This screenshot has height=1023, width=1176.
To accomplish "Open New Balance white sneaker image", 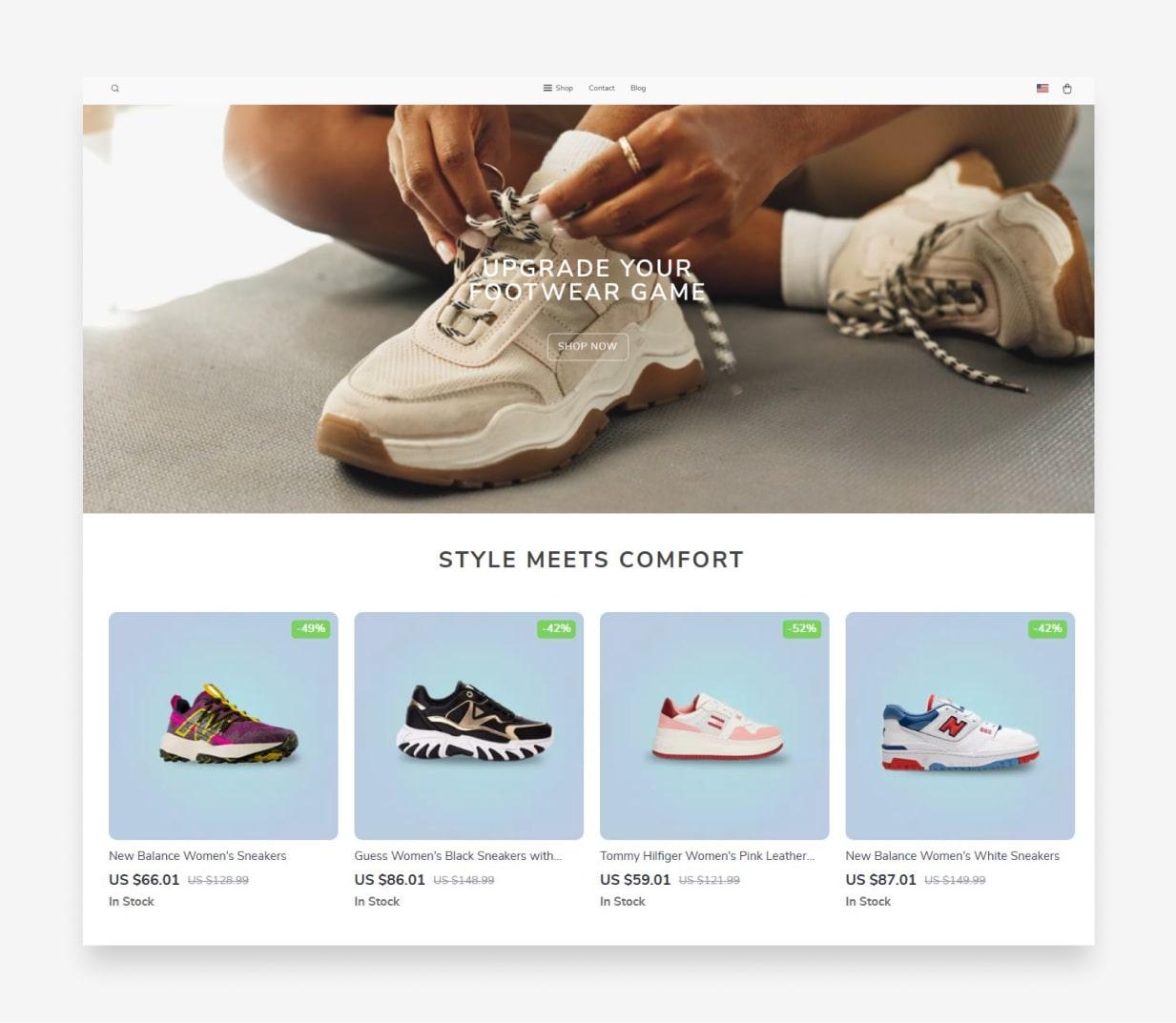I will (959, 726).
